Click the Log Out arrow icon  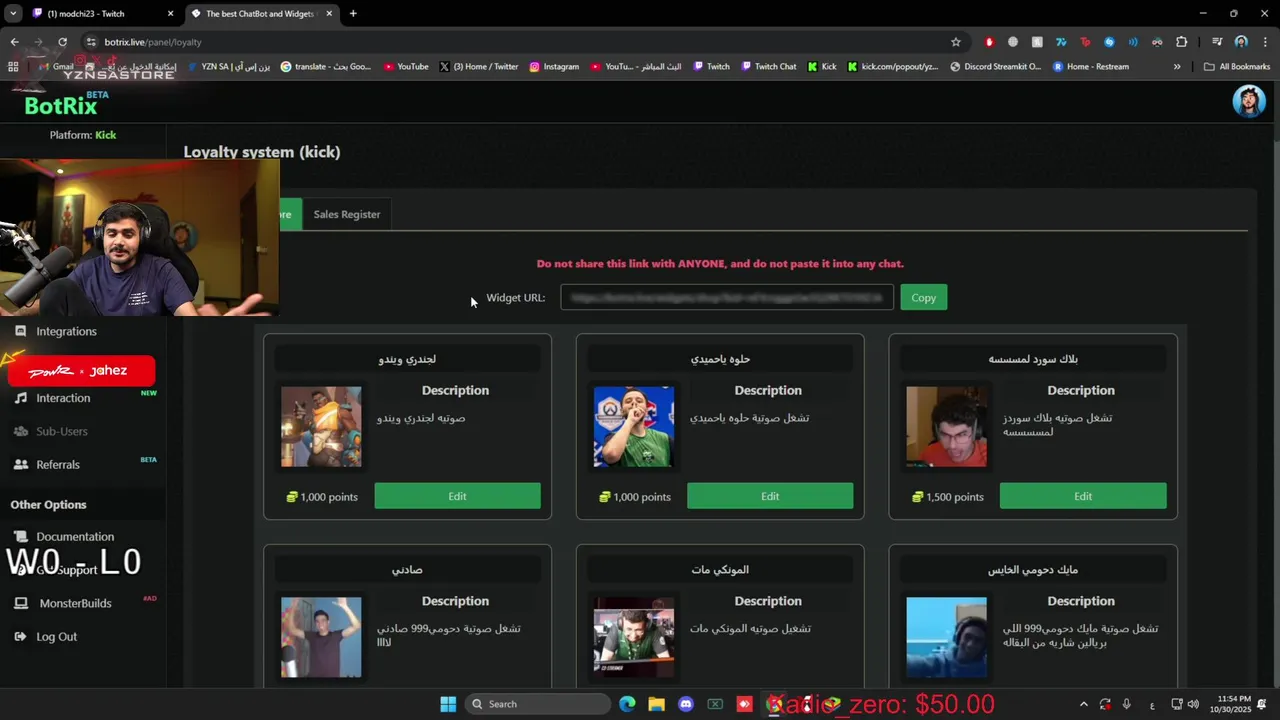click(20, 636)
